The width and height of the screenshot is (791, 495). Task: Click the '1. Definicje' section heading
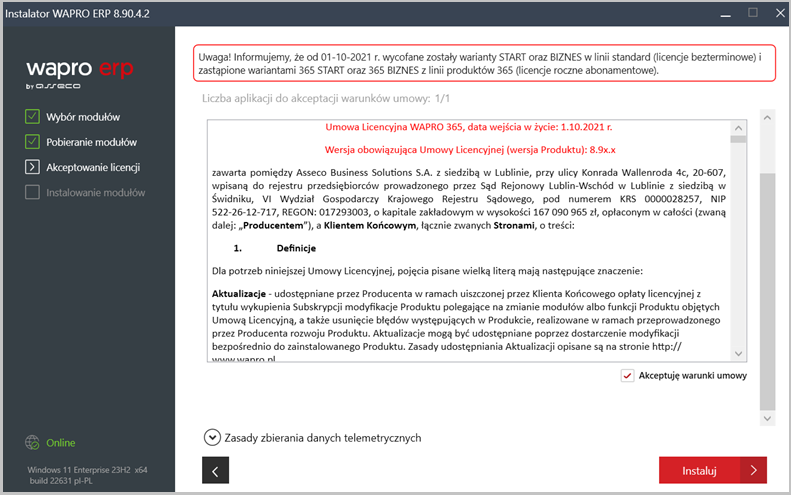coord(274,248)
